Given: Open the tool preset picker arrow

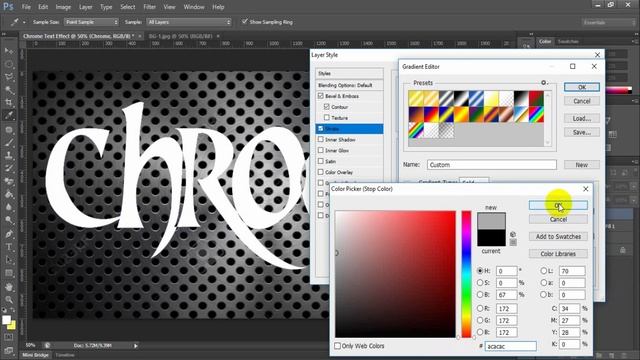Looking at the screenshot, I should click(x=24, y=22).
